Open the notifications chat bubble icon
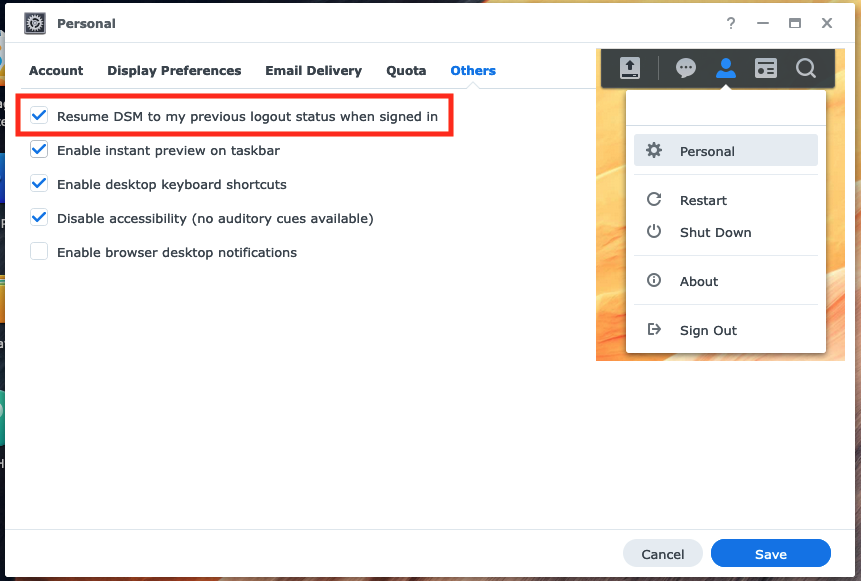This screenshot has height=581, width=861. (686, 68)
